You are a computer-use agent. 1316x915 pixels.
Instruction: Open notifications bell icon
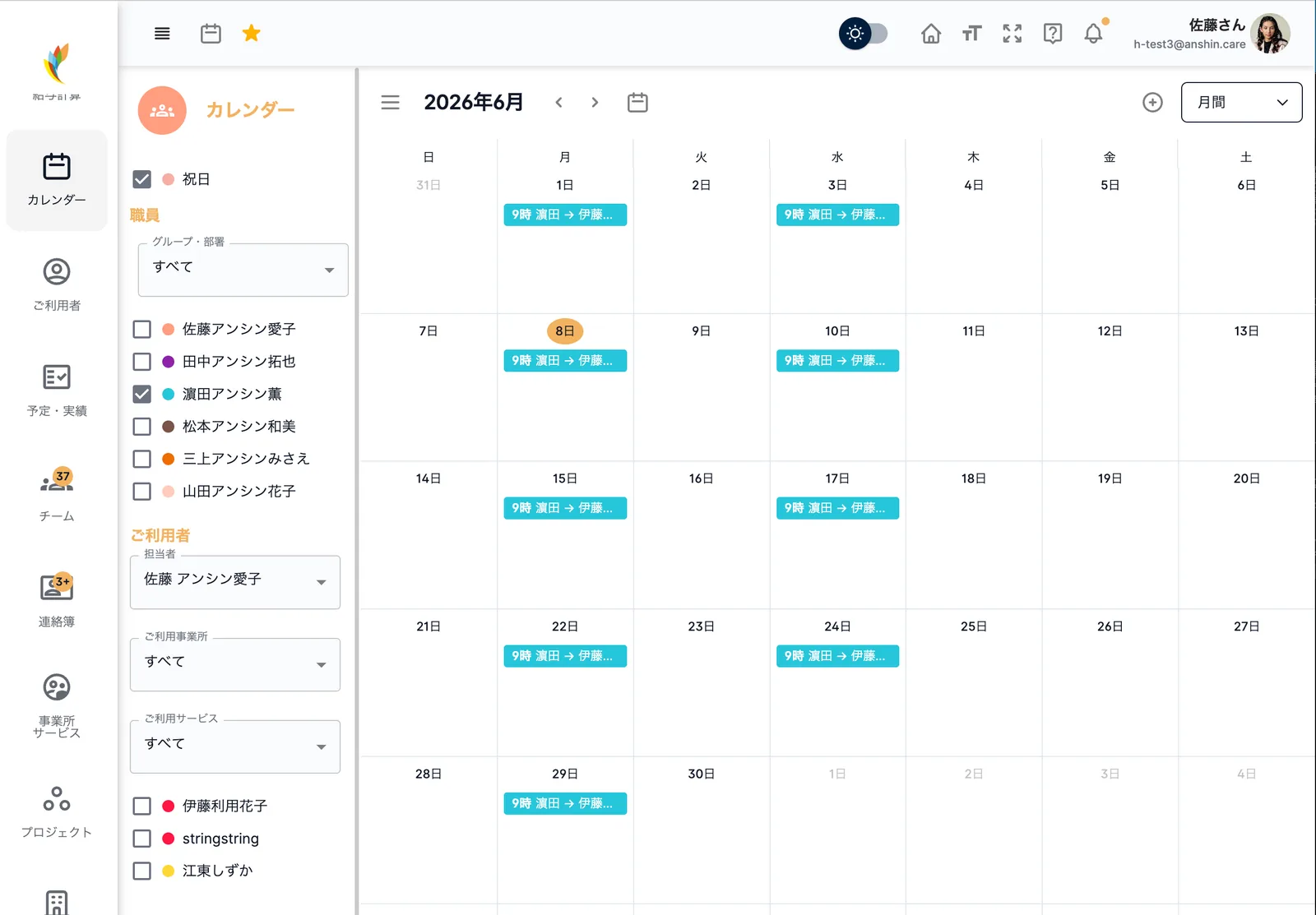click(1093, 34)
